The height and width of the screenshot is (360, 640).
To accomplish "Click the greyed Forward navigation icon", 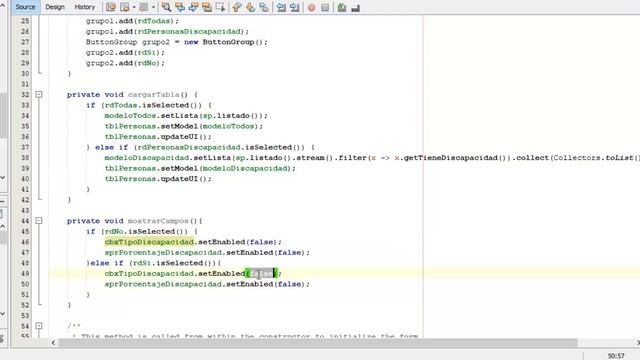I will [x=143, y=7].
